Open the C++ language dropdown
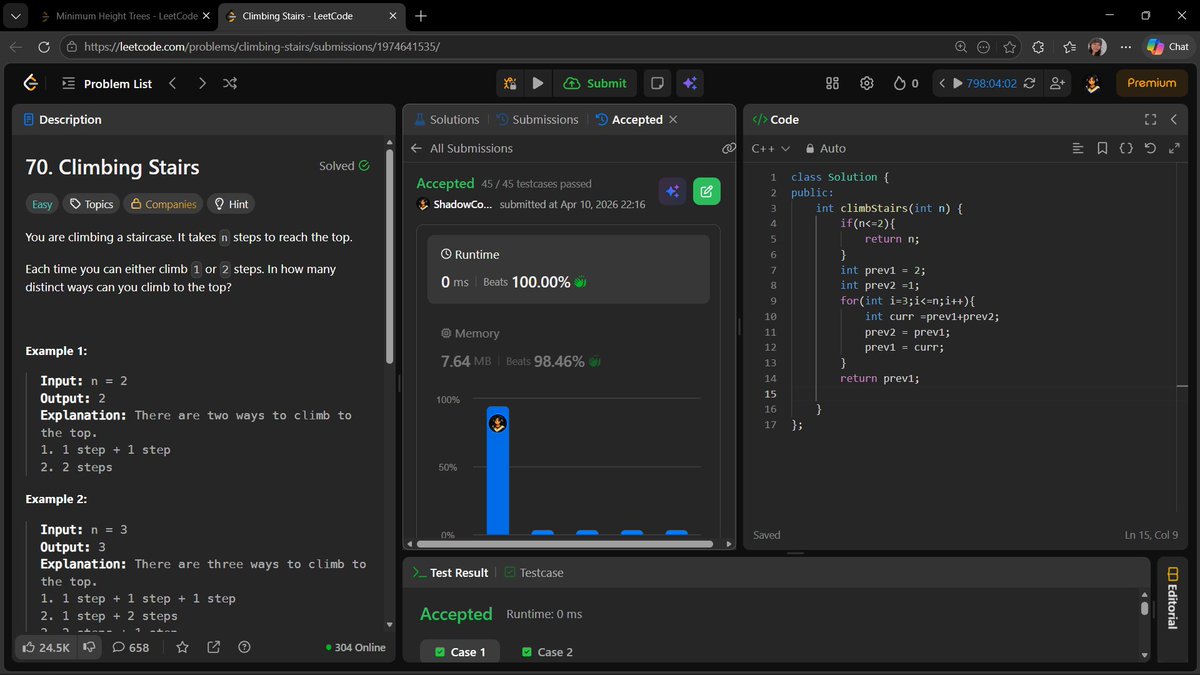 [x=770, y=148]
